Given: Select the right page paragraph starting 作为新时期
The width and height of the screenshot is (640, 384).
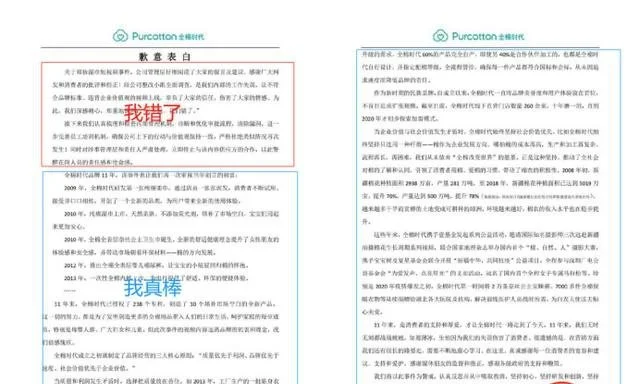Looking at the screenshot, I should click(x=480, y=105).
